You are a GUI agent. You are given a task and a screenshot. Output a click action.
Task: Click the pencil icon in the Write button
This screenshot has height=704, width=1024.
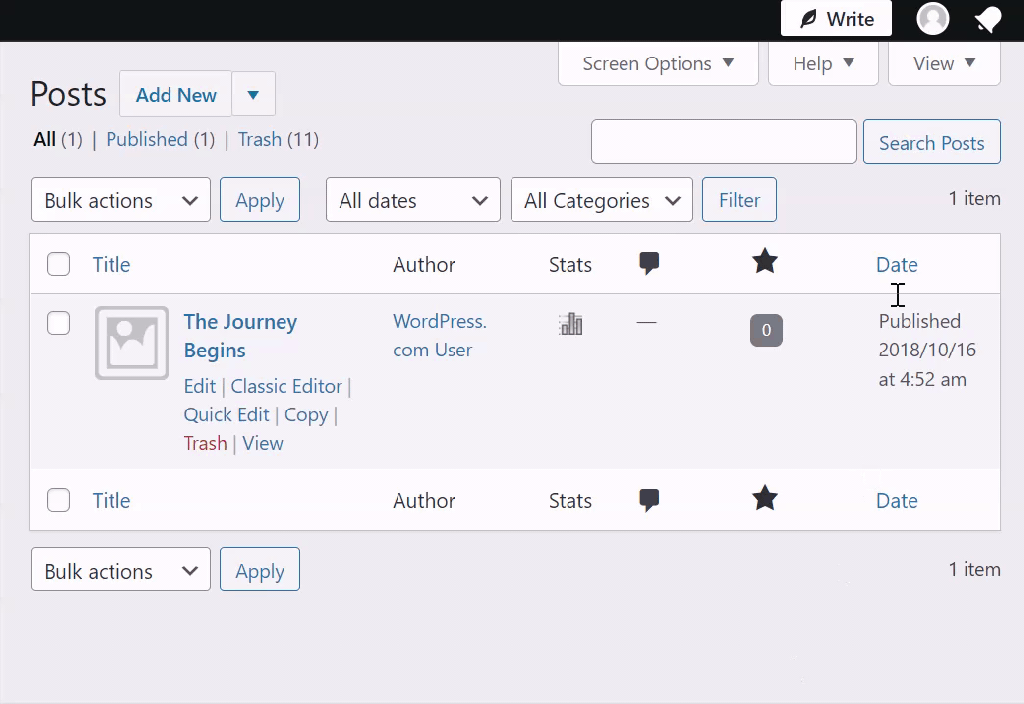(x=807, y=17)
